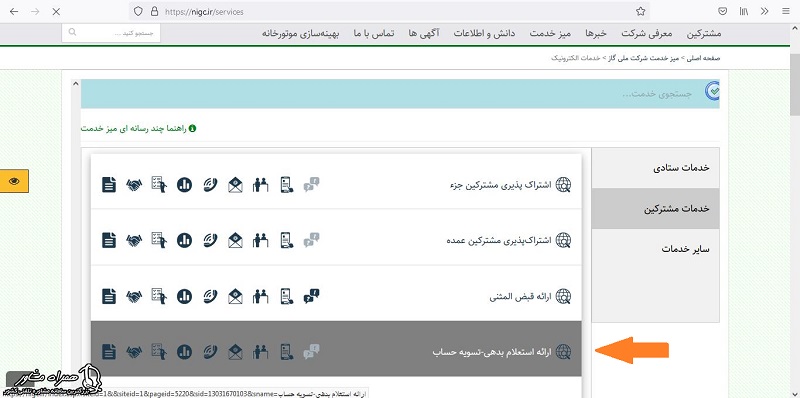This screenshot has height=398, width=800.
Task: Select the خدمات مشترکین tab
Action: 656,208
